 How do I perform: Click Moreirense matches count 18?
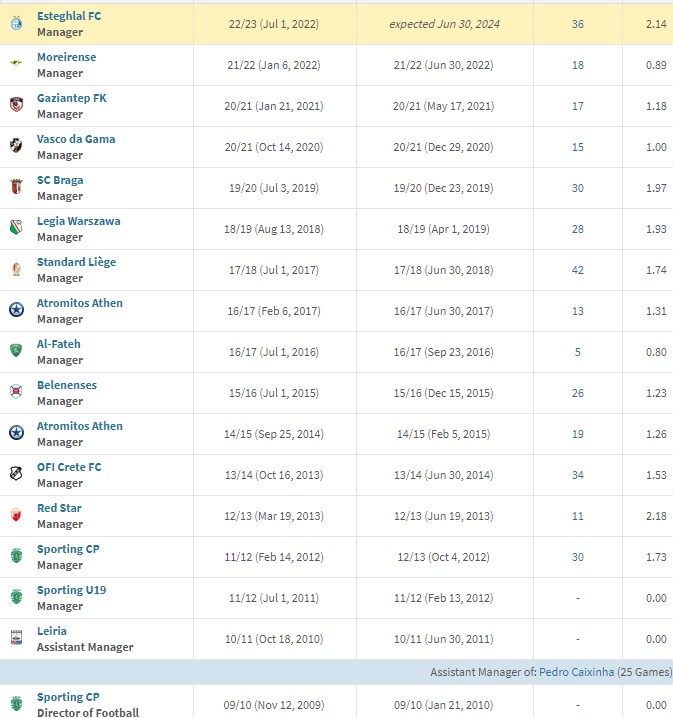578,65
